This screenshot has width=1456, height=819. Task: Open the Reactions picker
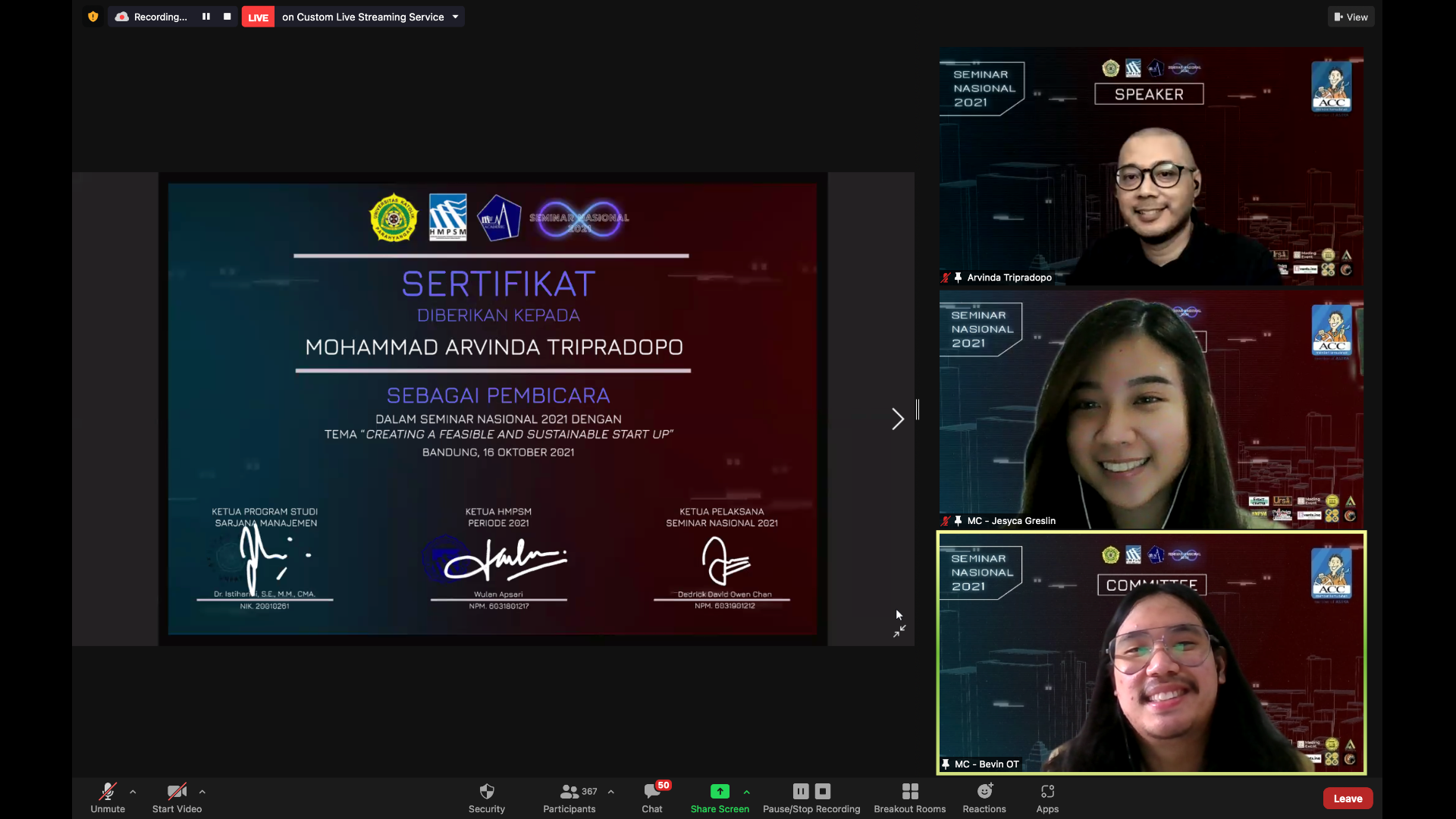coord(984,797)
